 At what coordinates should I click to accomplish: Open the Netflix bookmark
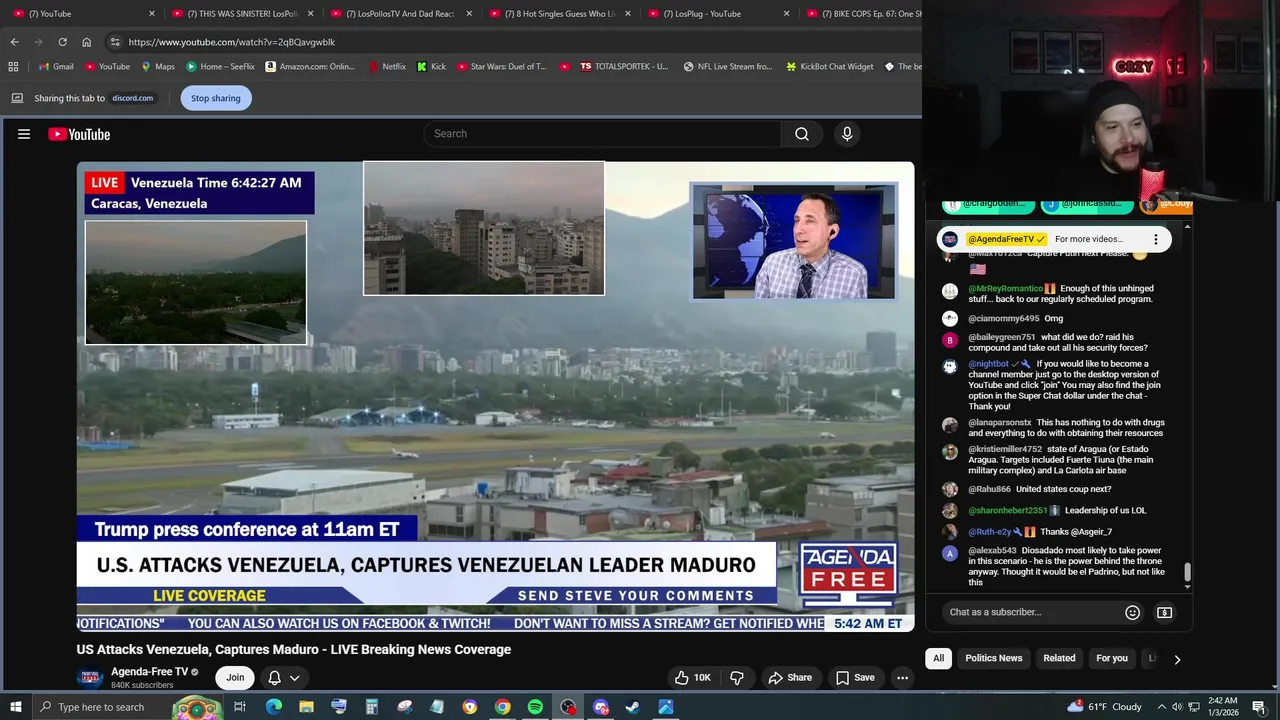pyautogui.click(x=387, y=66)
